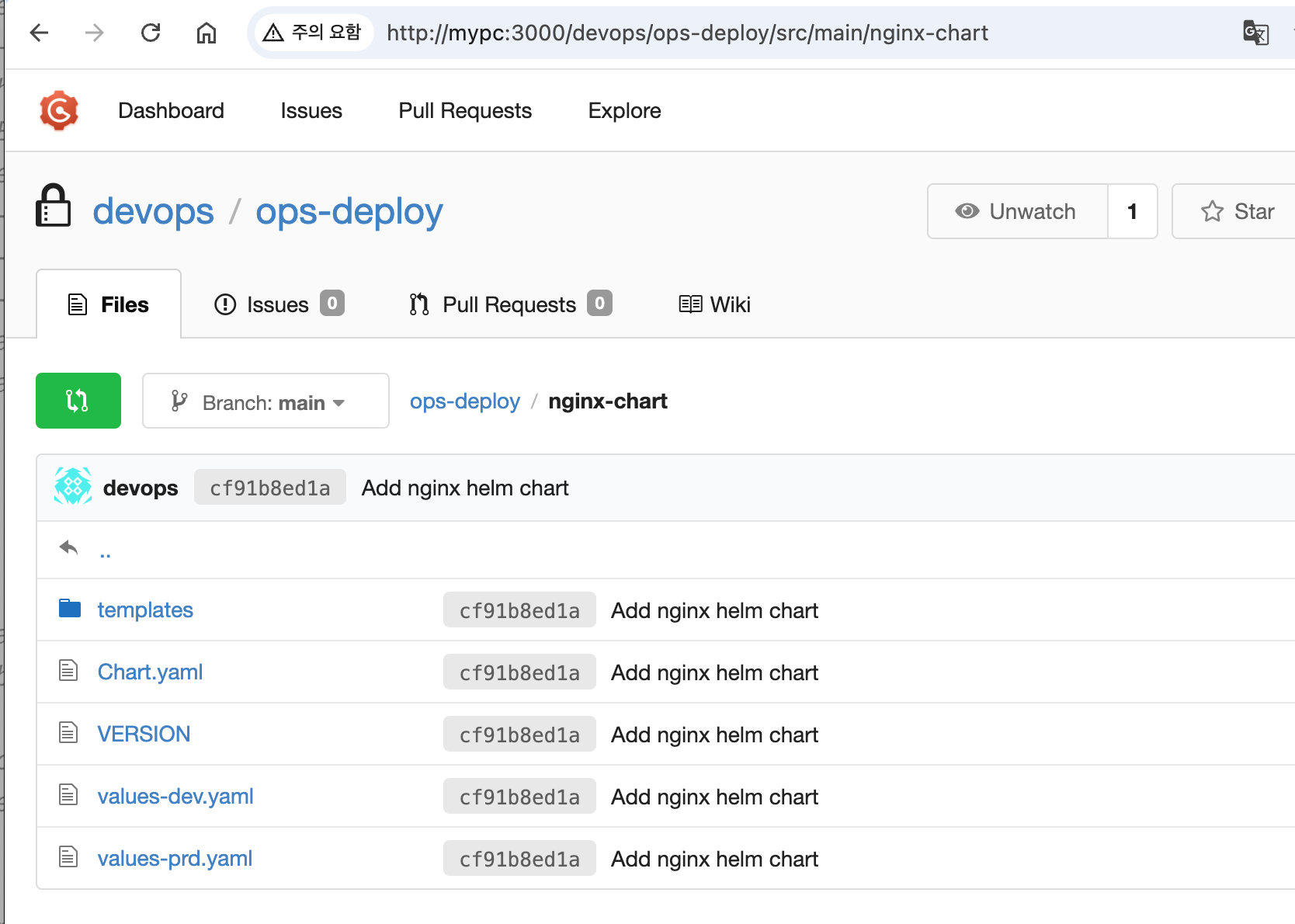Click commit message in the Chart.yaml row
The width and height of the screenshot is (1295, 924).
click(714, 672)
